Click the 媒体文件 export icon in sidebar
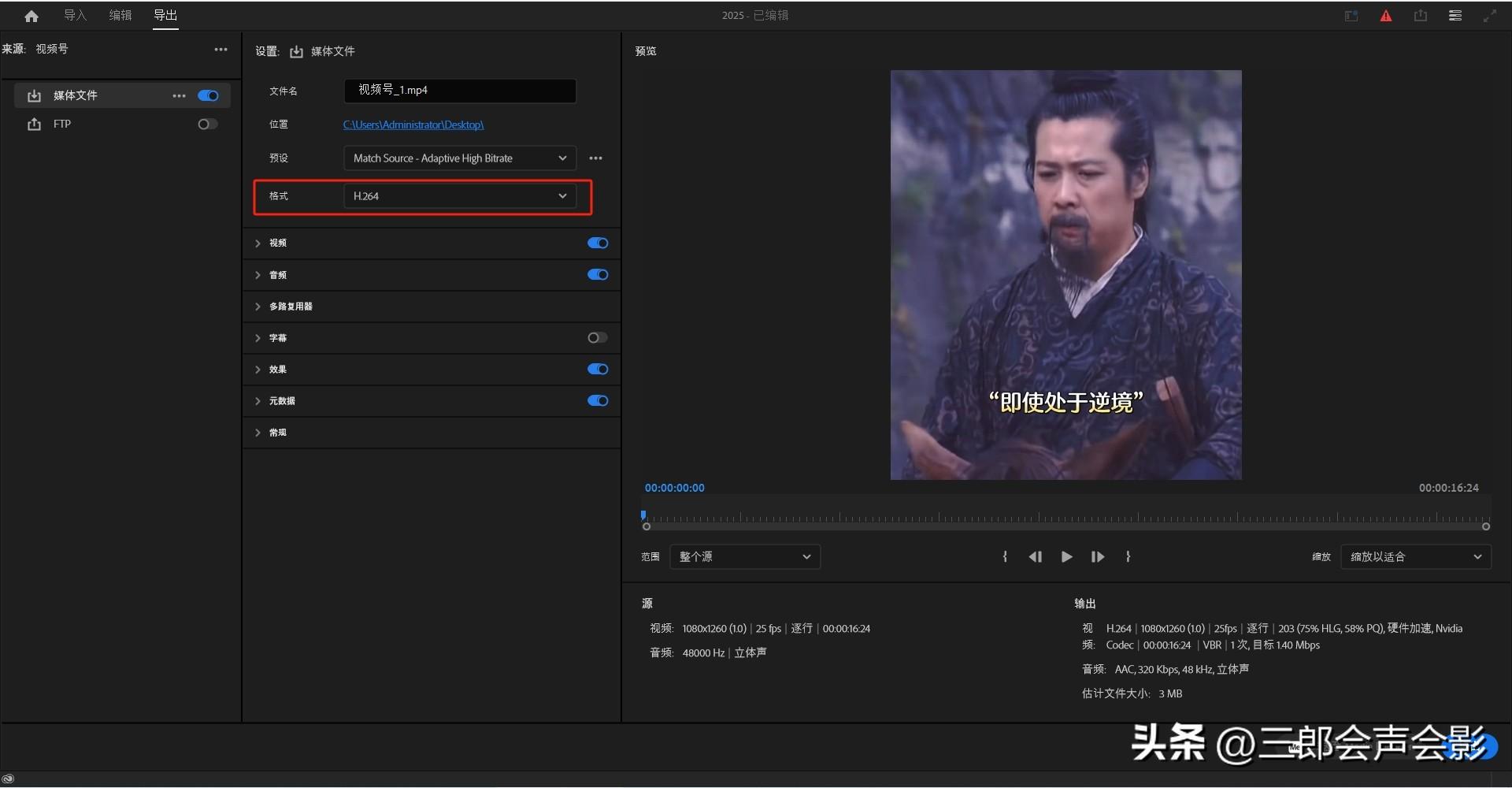This screenshot has width=1512, height=788. (34, 95)
